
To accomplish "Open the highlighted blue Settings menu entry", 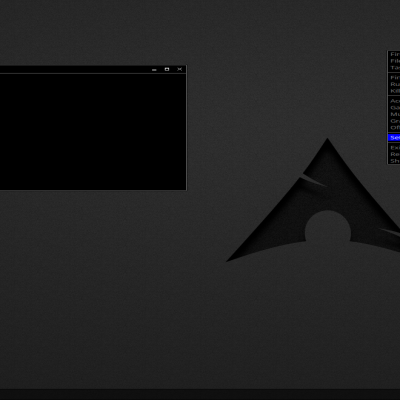I will pyautogui.click(x=394, y=138).
